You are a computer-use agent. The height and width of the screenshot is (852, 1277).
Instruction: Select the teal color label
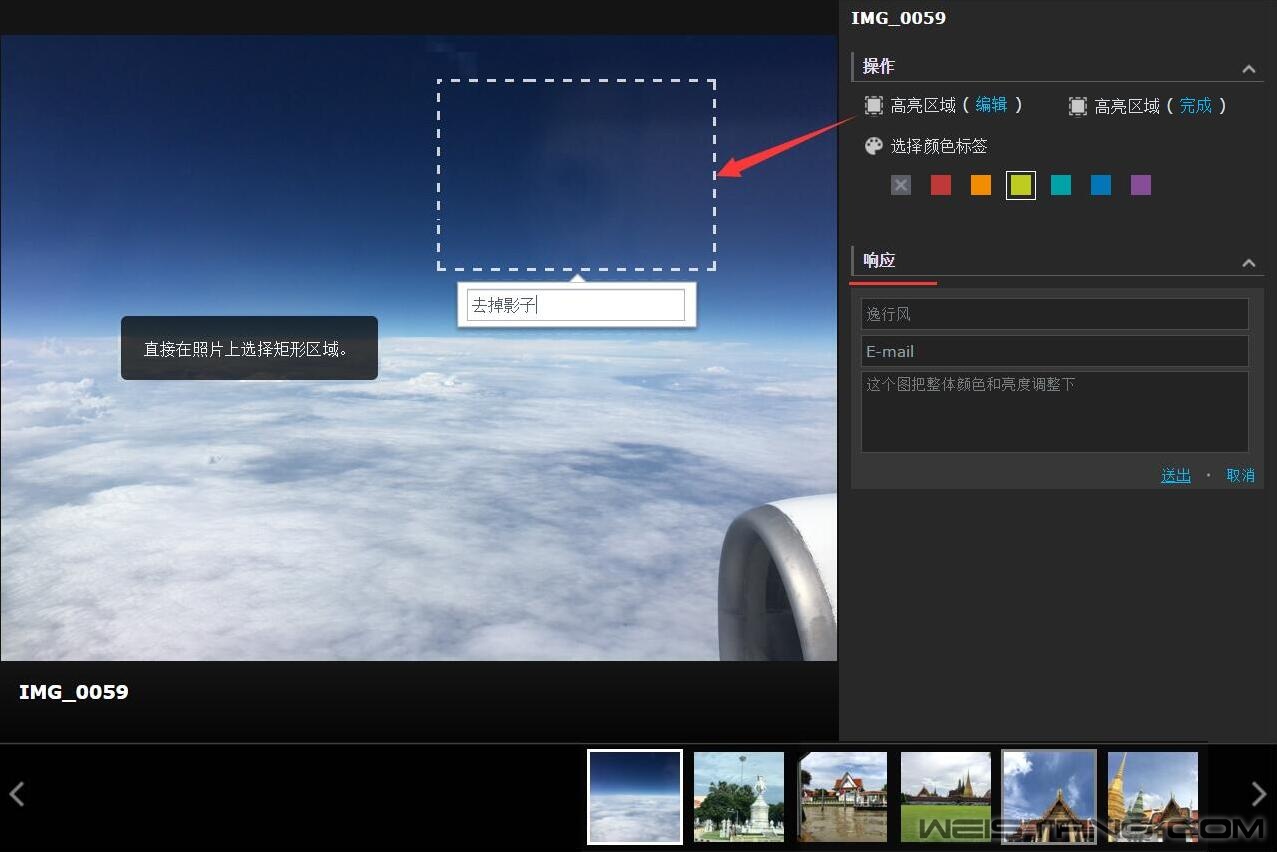pyautogui.click(x=1061, y=185)
